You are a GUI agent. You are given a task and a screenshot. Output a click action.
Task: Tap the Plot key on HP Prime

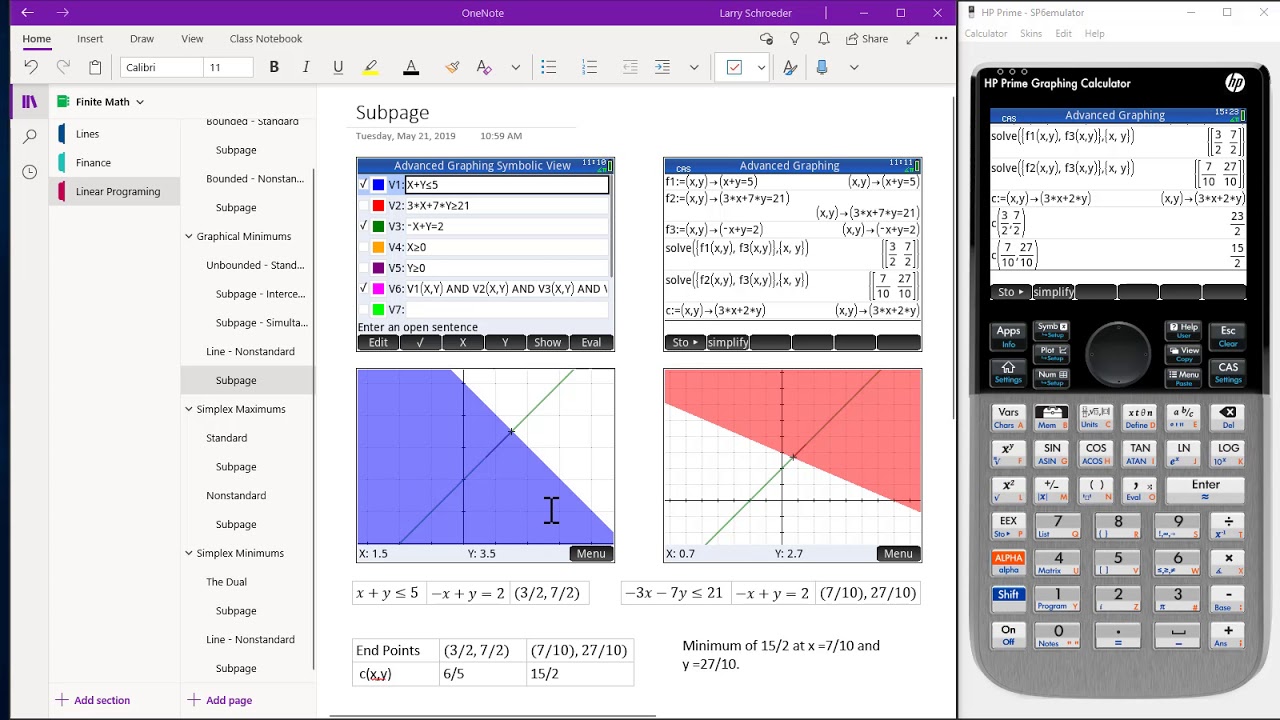[x=1052, y=354]
